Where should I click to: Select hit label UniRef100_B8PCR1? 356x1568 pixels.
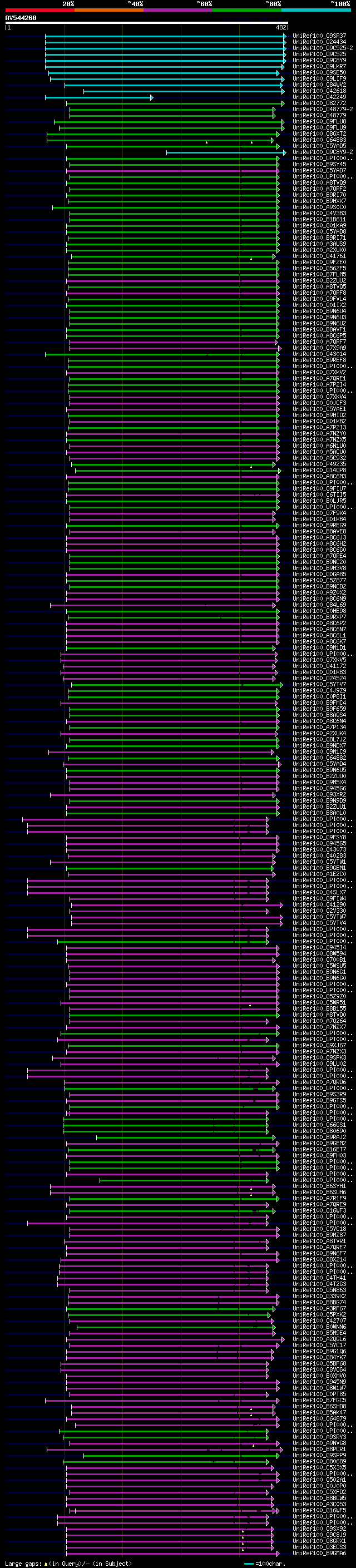319,1449
